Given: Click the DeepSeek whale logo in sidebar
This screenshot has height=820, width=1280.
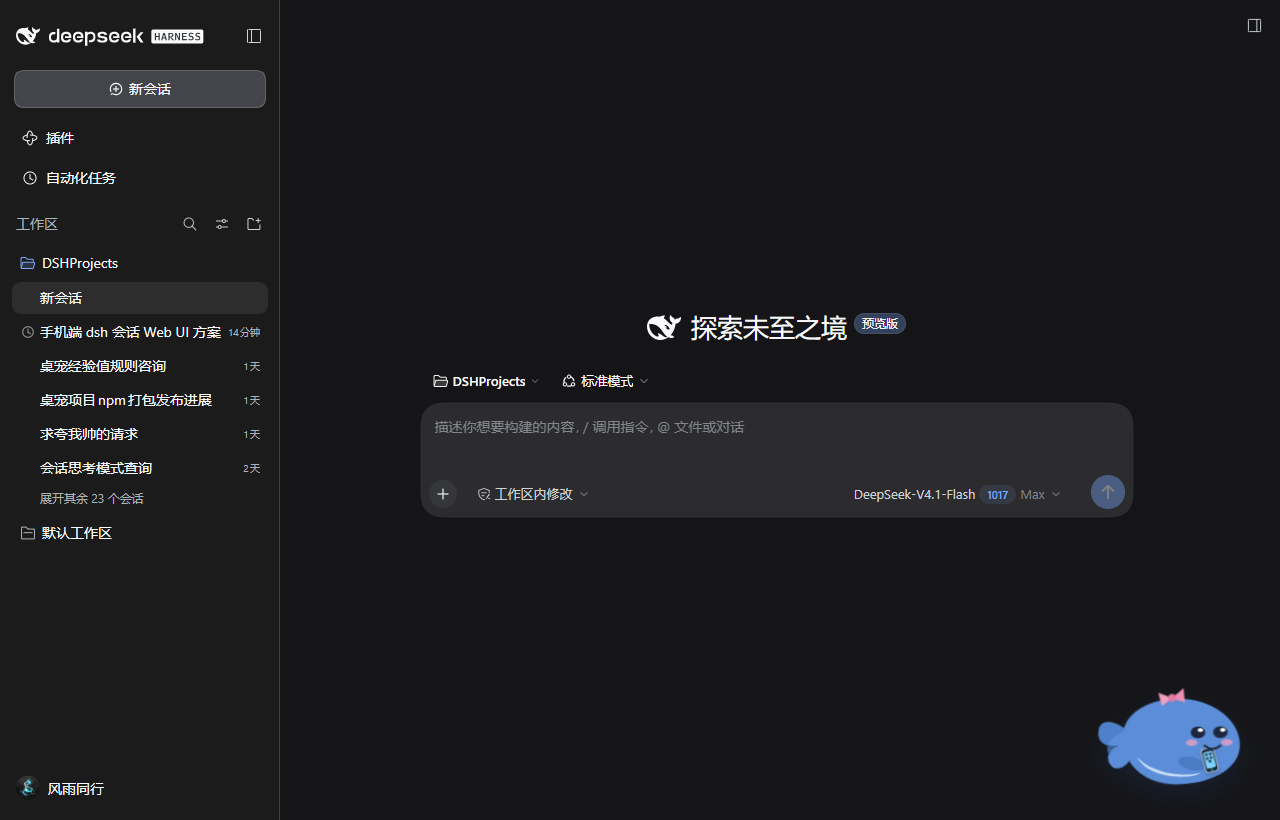Looking at the screenshot, I should [28, 36].
